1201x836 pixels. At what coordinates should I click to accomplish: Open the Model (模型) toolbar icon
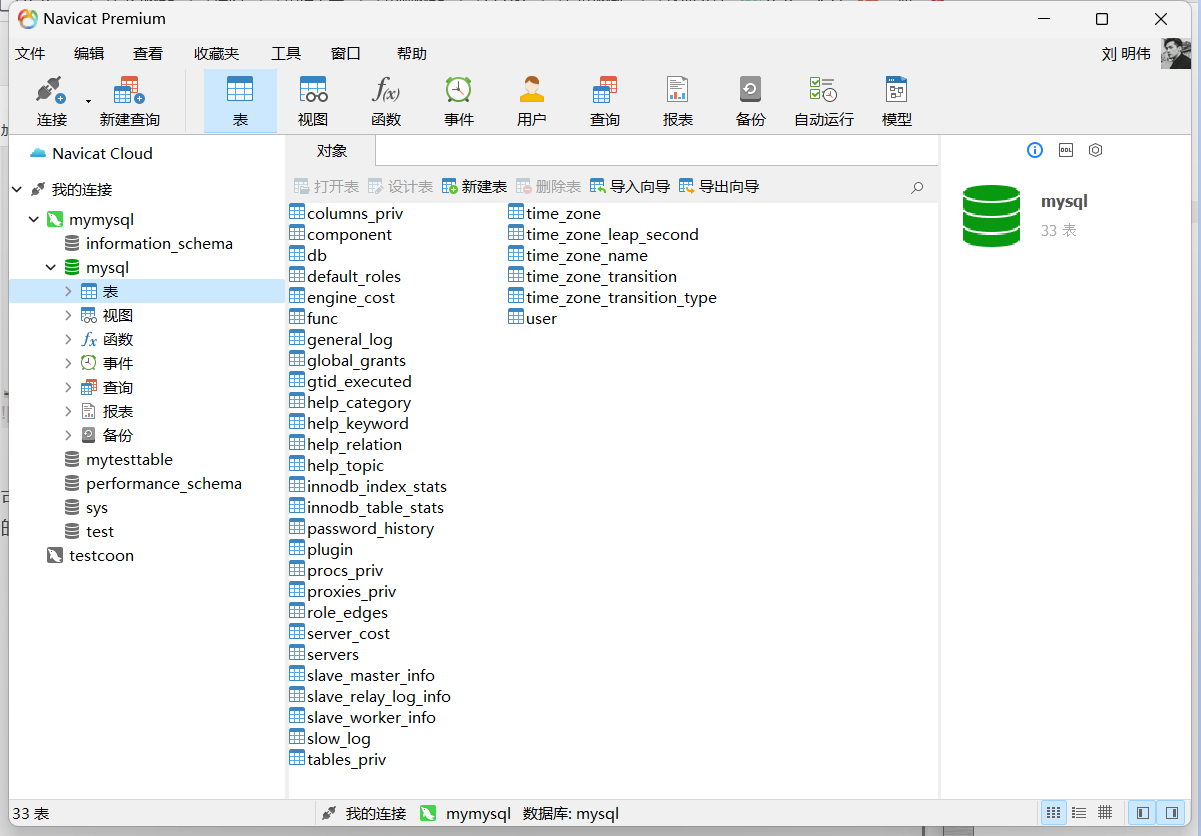(897, 102)
